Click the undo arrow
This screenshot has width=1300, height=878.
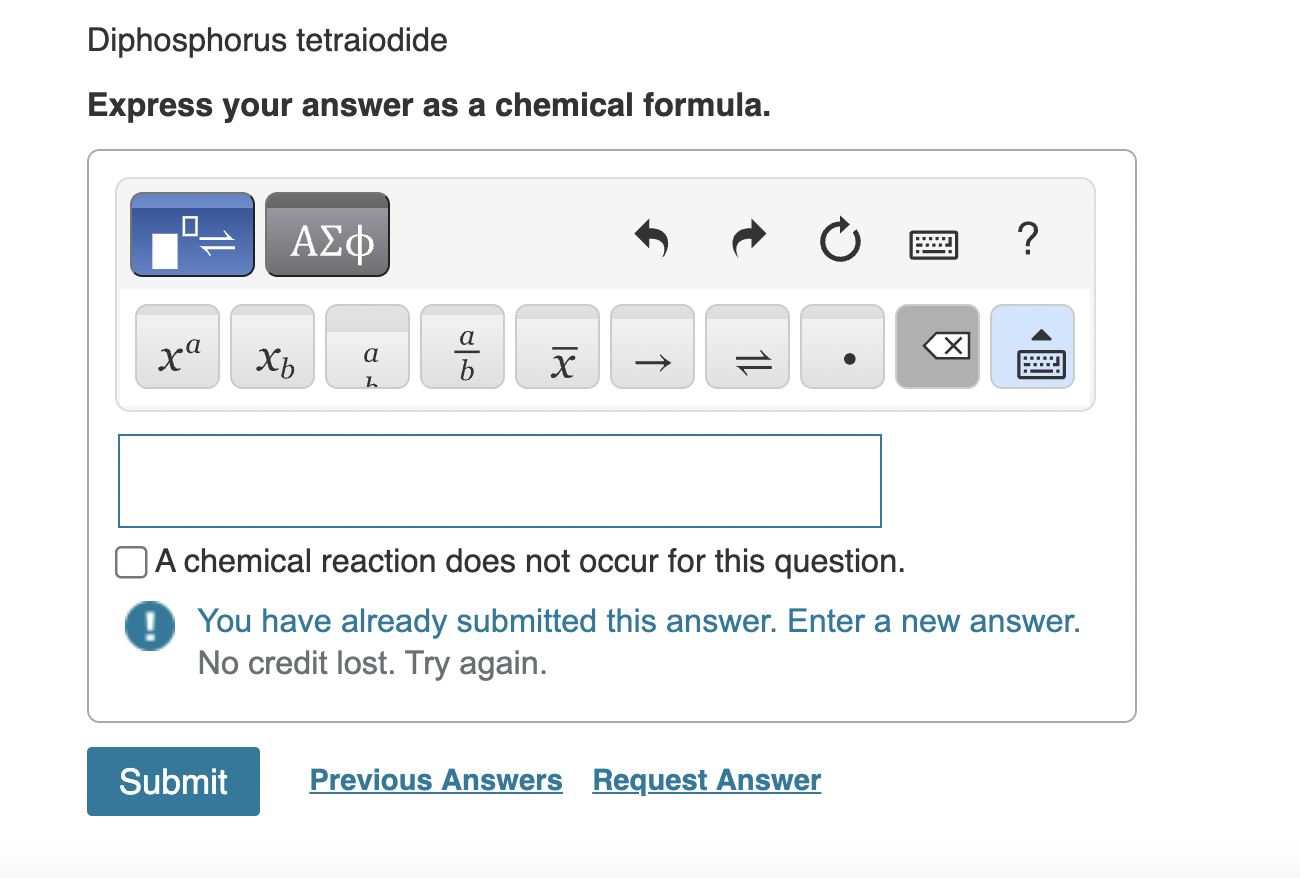point(651,238)
